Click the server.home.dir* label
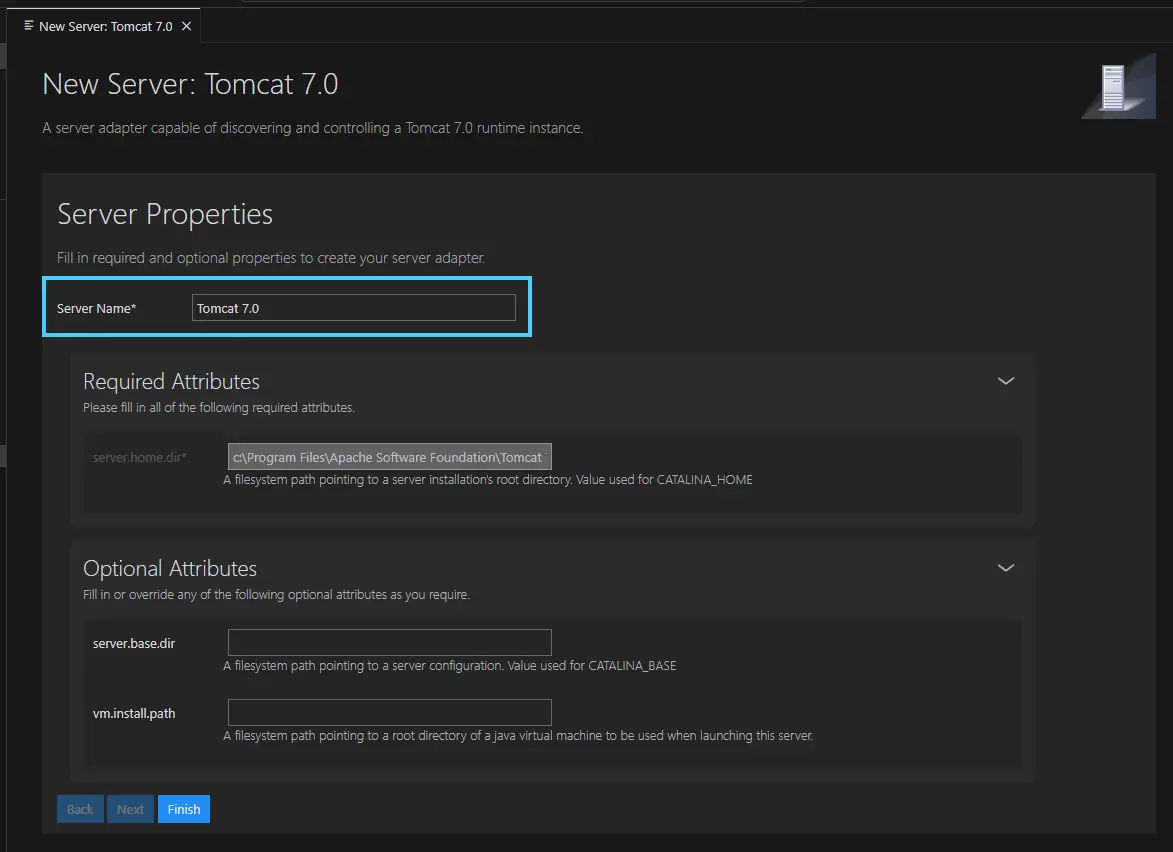Viewport: 1173px width, 852px height. [x=139, y=457]
